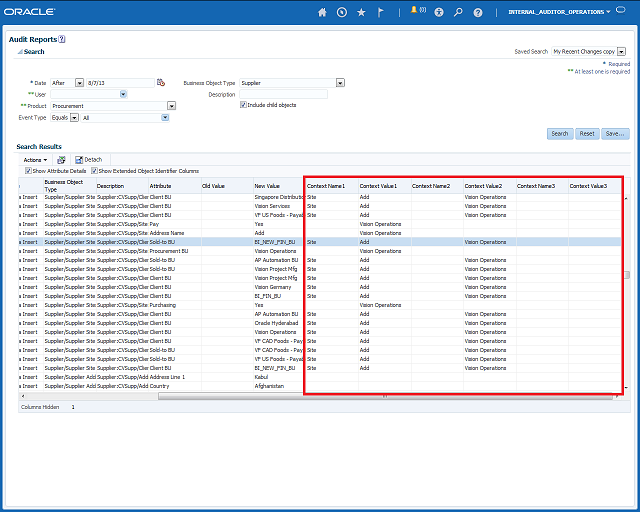This screenshot has width=640, height=512.
Task: Open the chat bubble icon
Action: pyautogui.click(x=620, y=10)
